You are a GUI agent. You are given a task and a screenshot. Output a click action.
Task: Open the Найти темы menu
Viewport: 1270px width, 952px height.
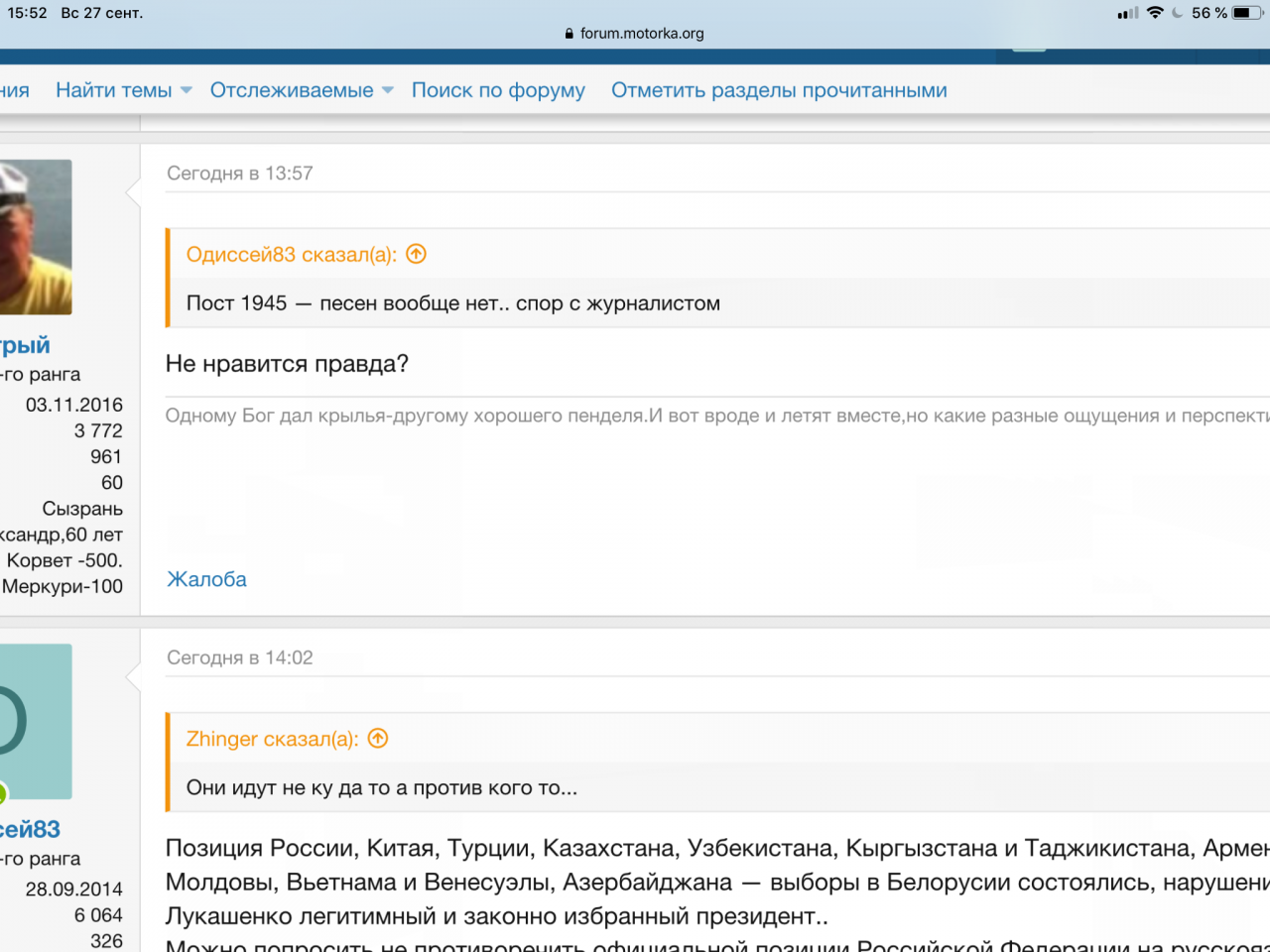[x=113, y=90]
